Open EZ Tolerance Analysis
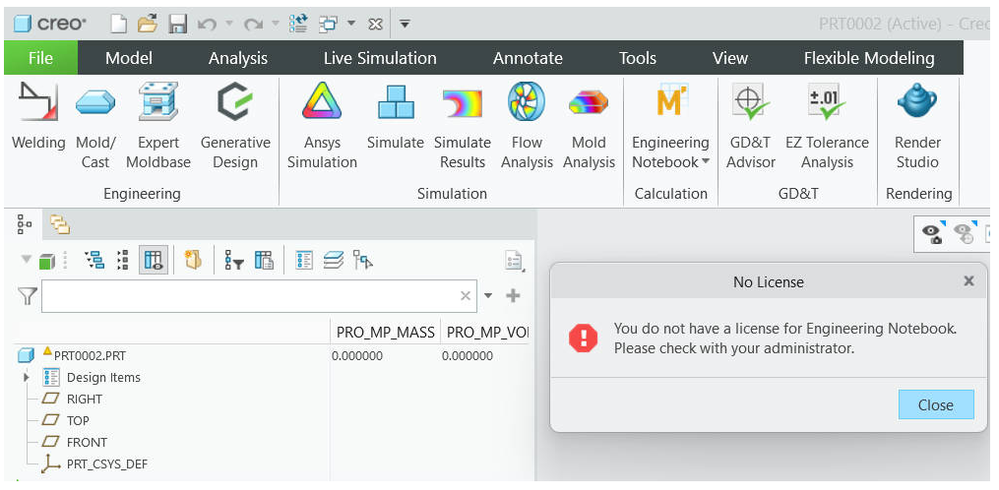The image size is (999, 490). coord(826,125)
